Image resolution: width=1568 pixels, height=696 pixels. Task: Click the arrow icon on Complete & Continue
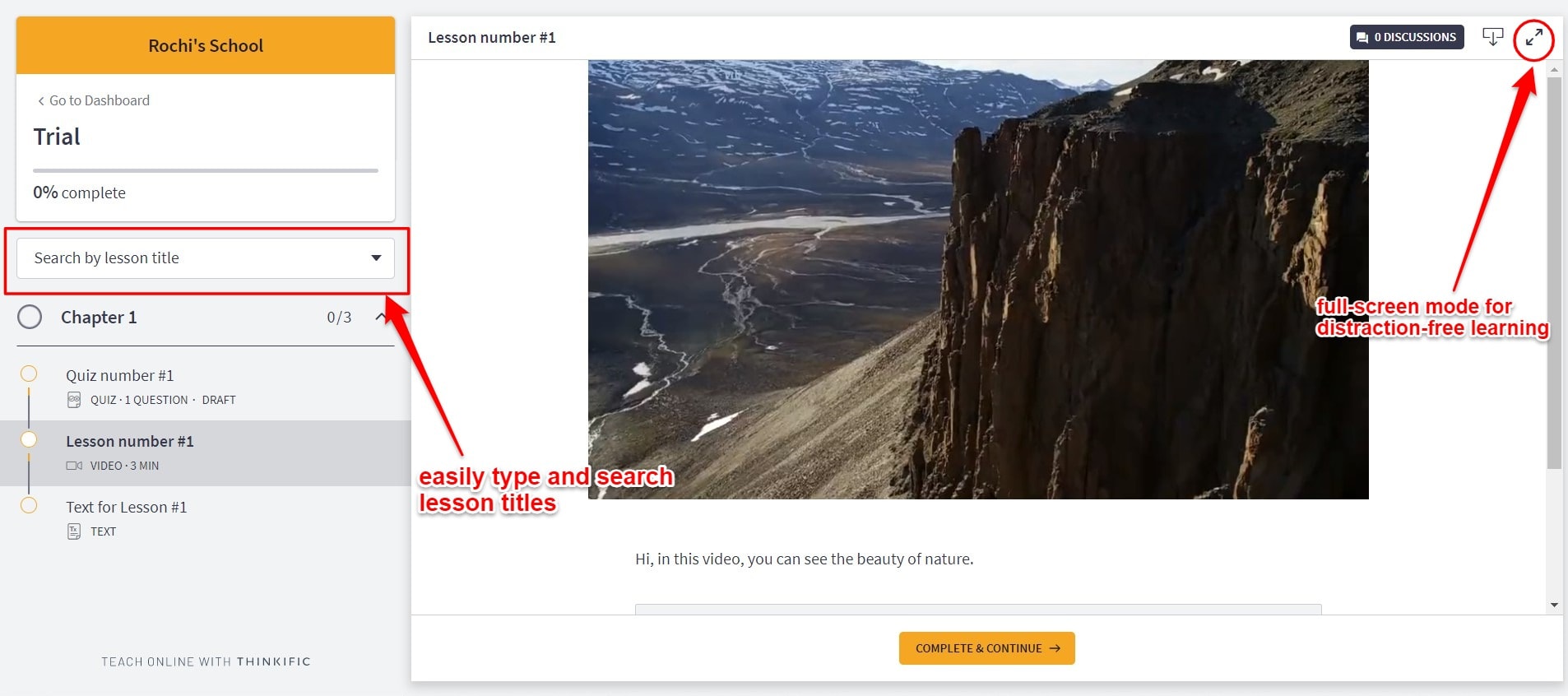pyautogui.click(x=1055, y=648)
